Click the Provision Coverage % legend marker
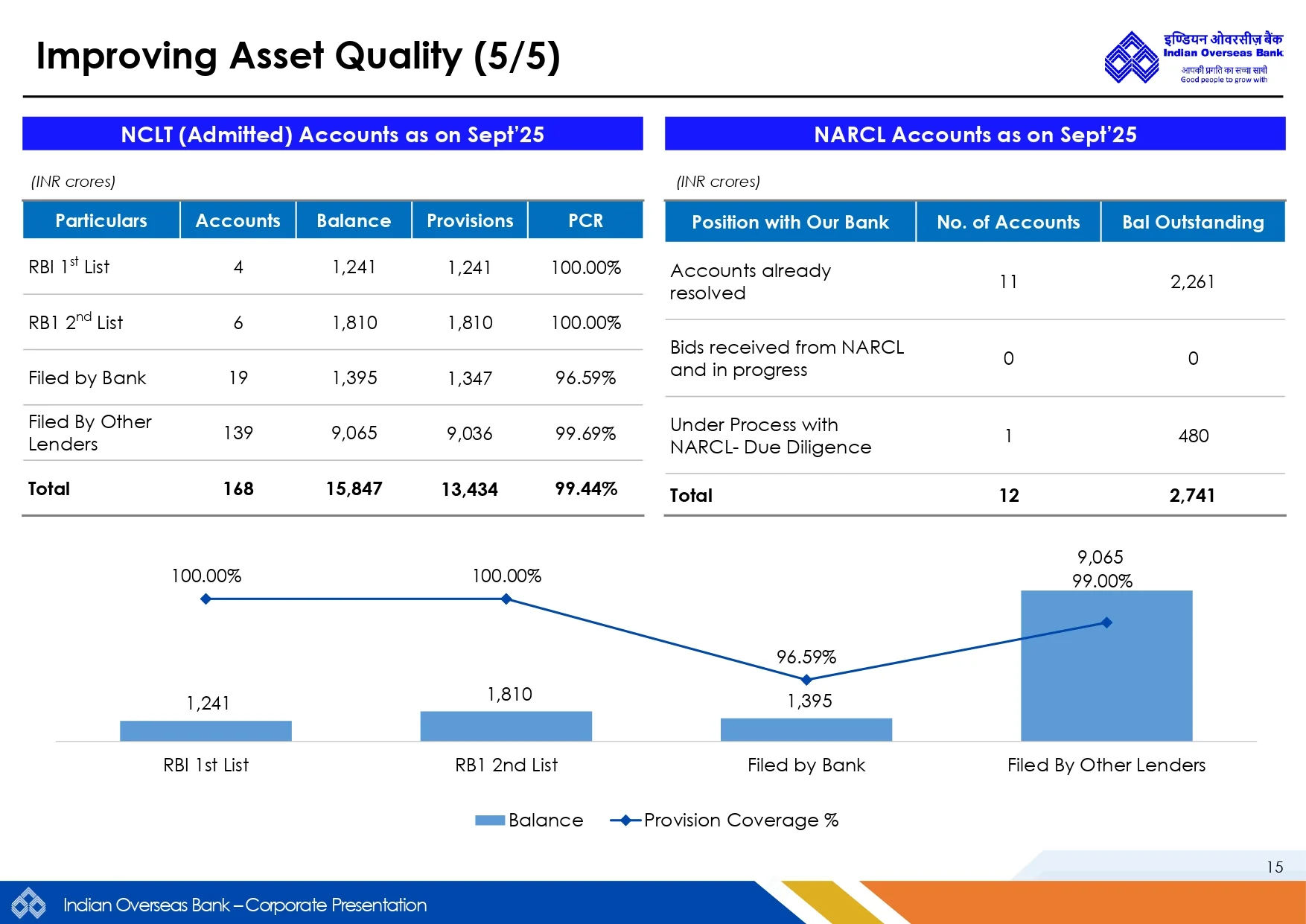This screenshot has width=1306, height=924. pos(625,821)
